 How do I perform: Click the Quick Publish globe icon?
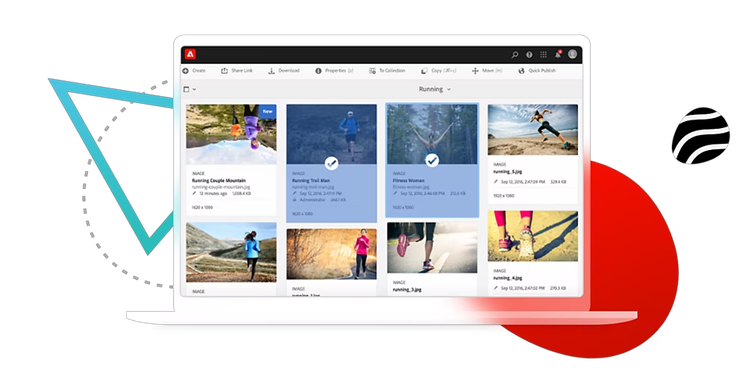click(x=521, y=71)
